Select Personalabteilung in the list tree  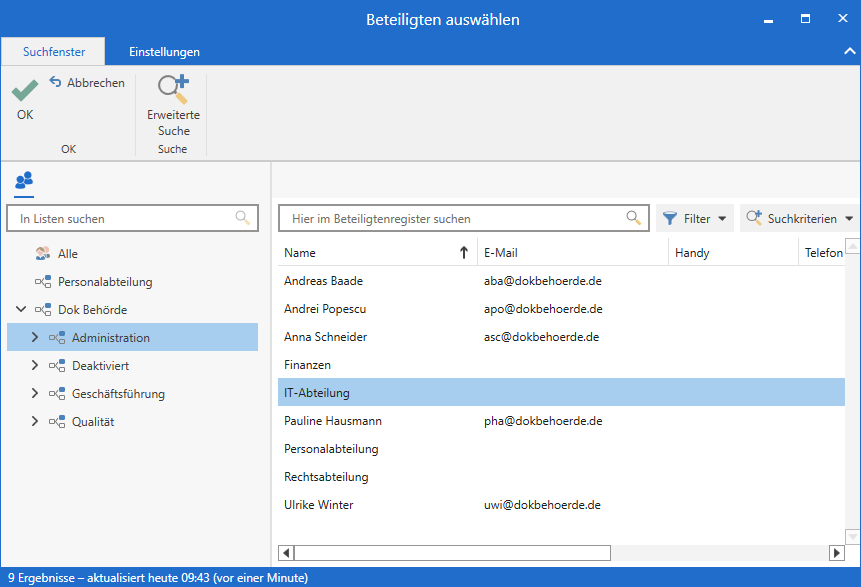coord(104,282)
